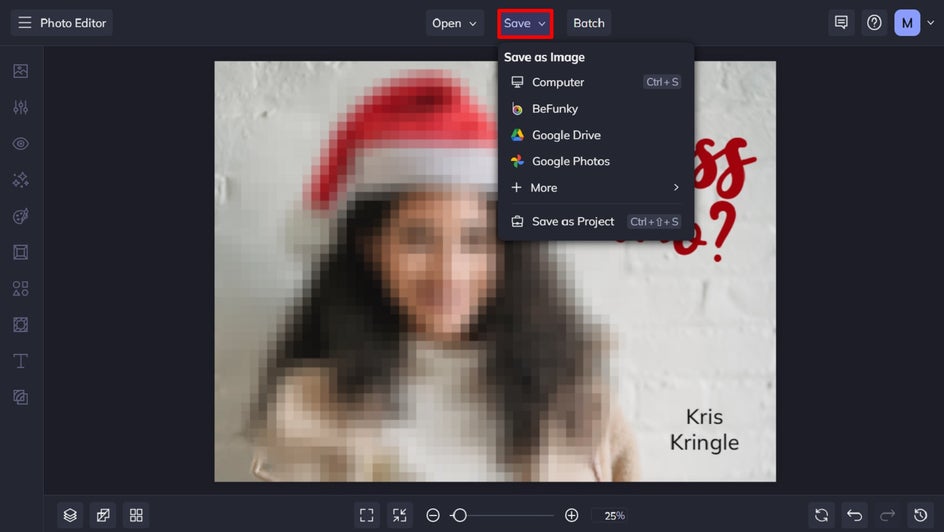Open the history clock icon

(x=920, y=515)
